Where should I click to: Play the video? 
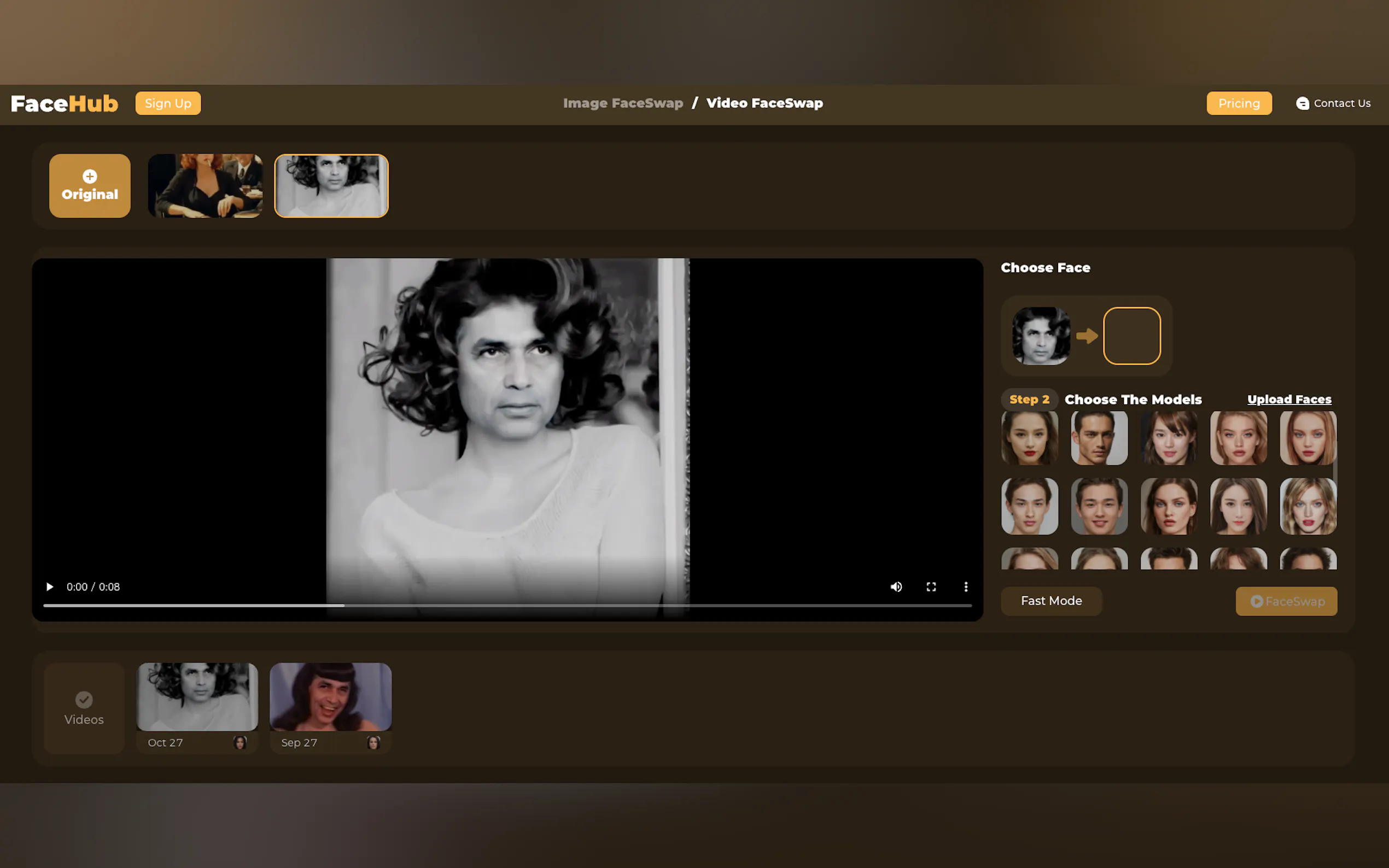[x=49, y=587]
